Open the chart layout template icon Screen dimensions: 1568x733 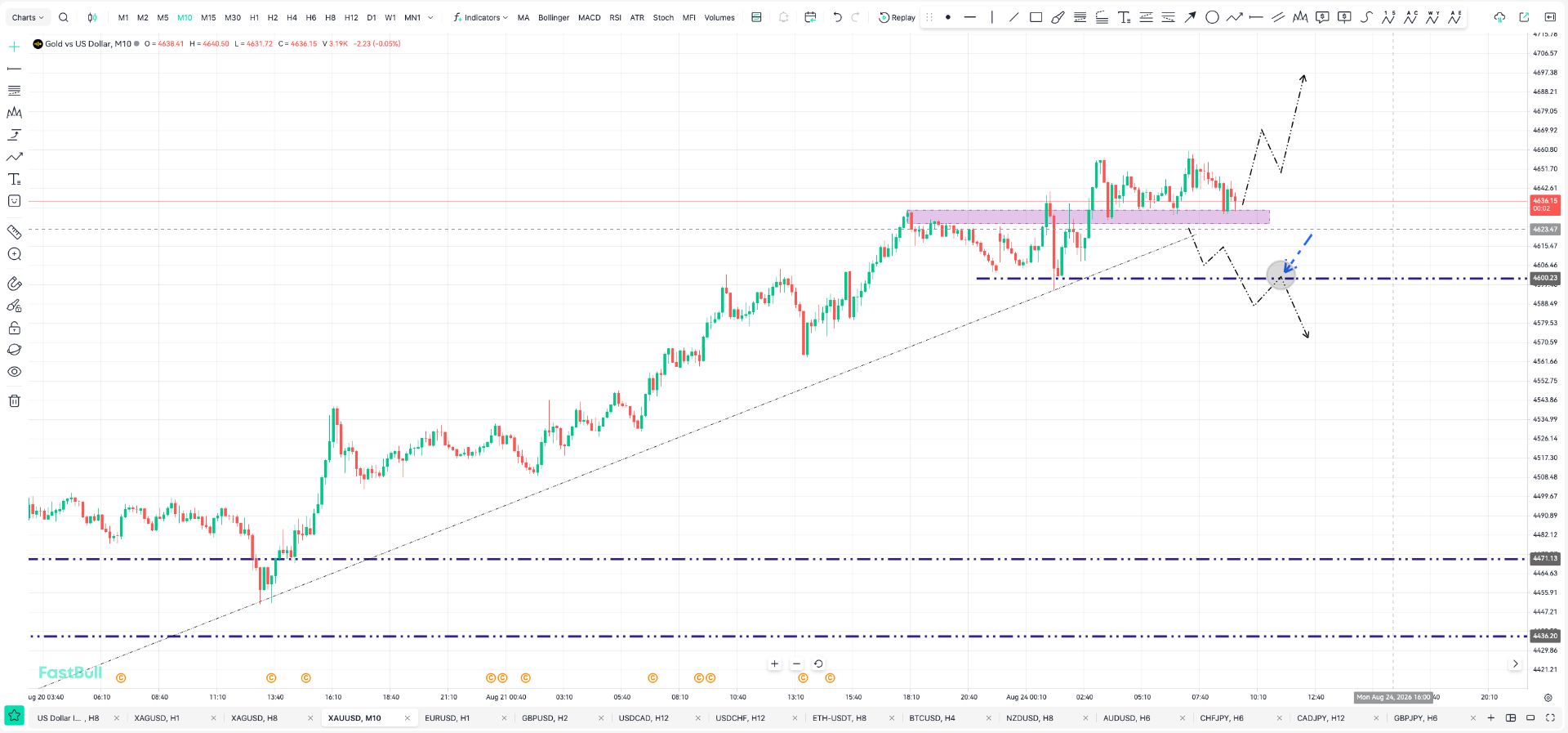tap(756, 17)
